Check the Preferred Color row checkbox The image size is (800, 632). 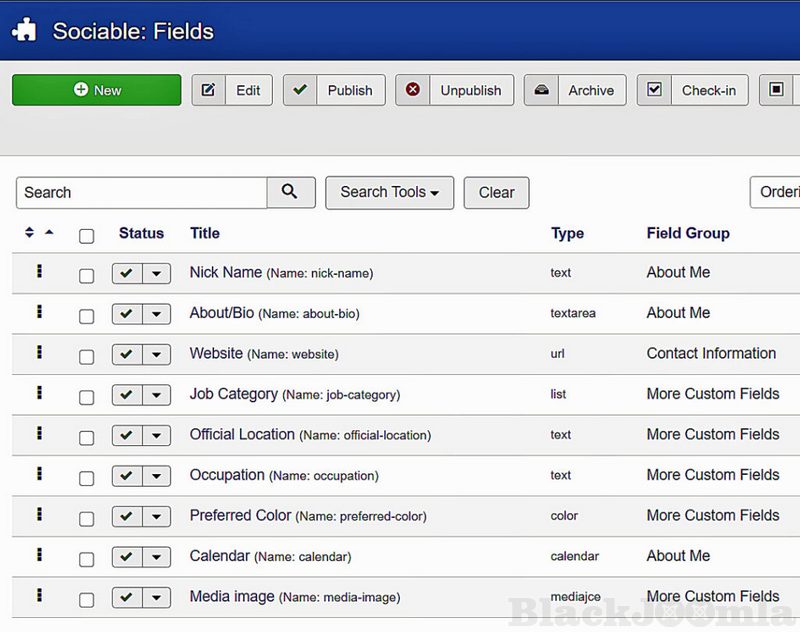pyautogui.click(x=86, y=518)
